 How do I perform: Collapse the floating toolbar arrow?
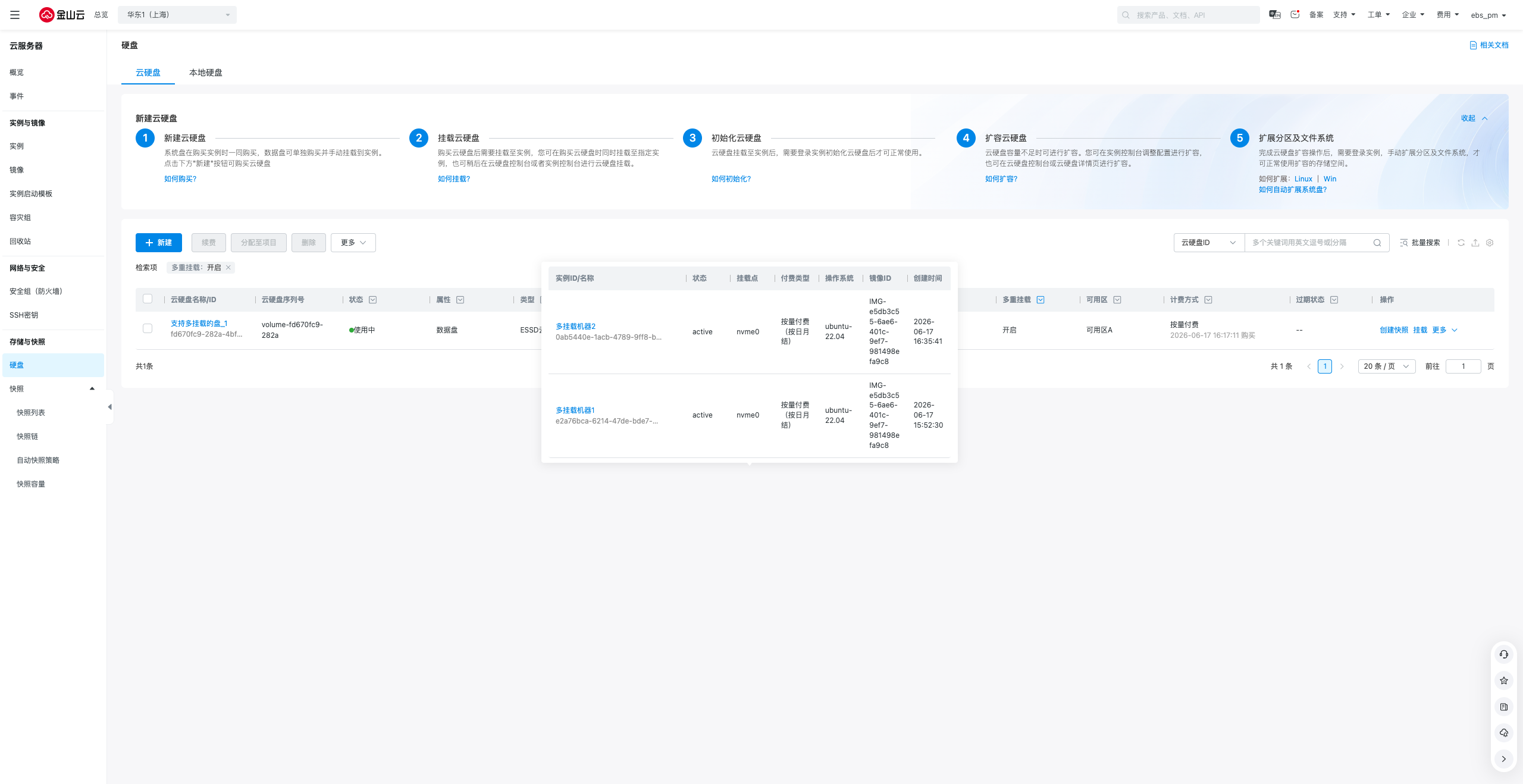pyautogui.click(x=1503, y=759)
